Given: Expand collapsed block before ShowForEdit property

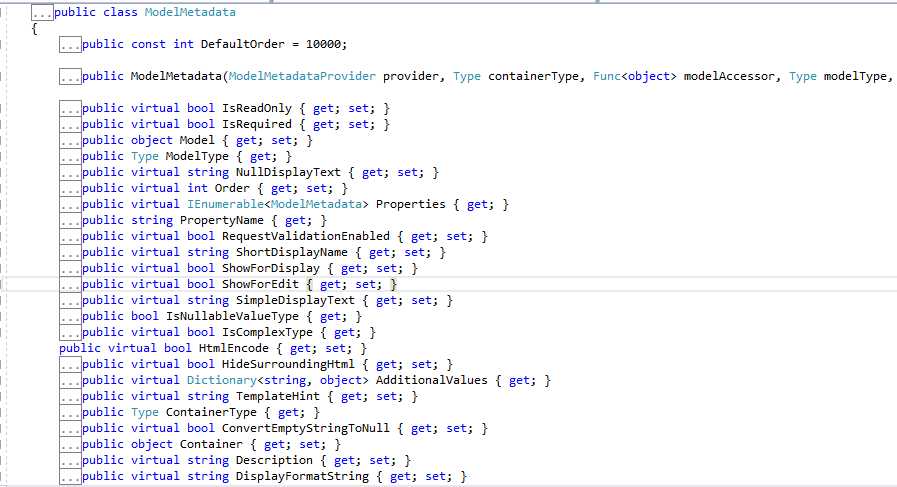Looking at the screenshot, I should click(70, 285).
